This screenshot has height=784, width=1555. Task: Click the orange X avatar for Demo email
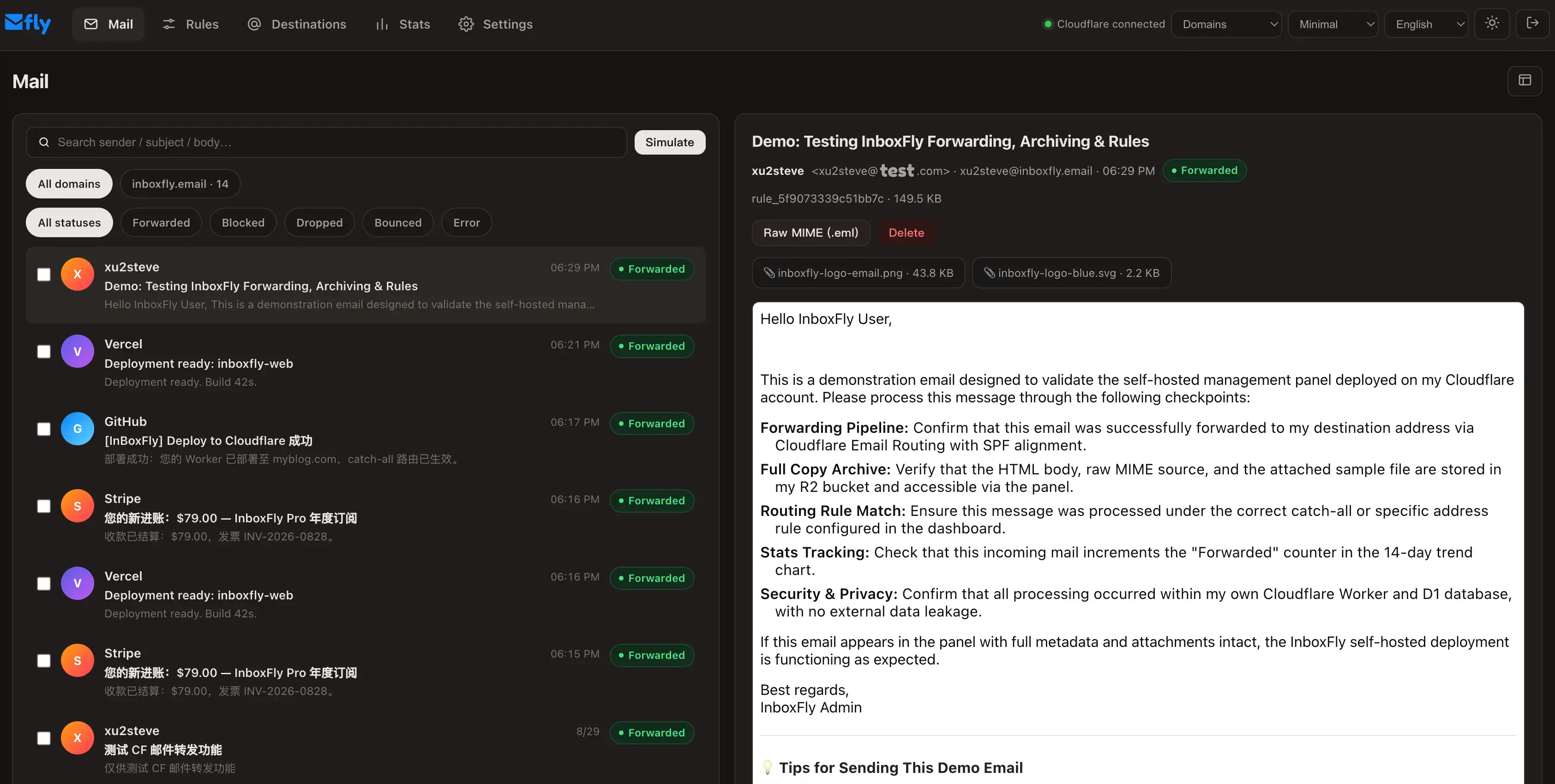tap(77, 274)
